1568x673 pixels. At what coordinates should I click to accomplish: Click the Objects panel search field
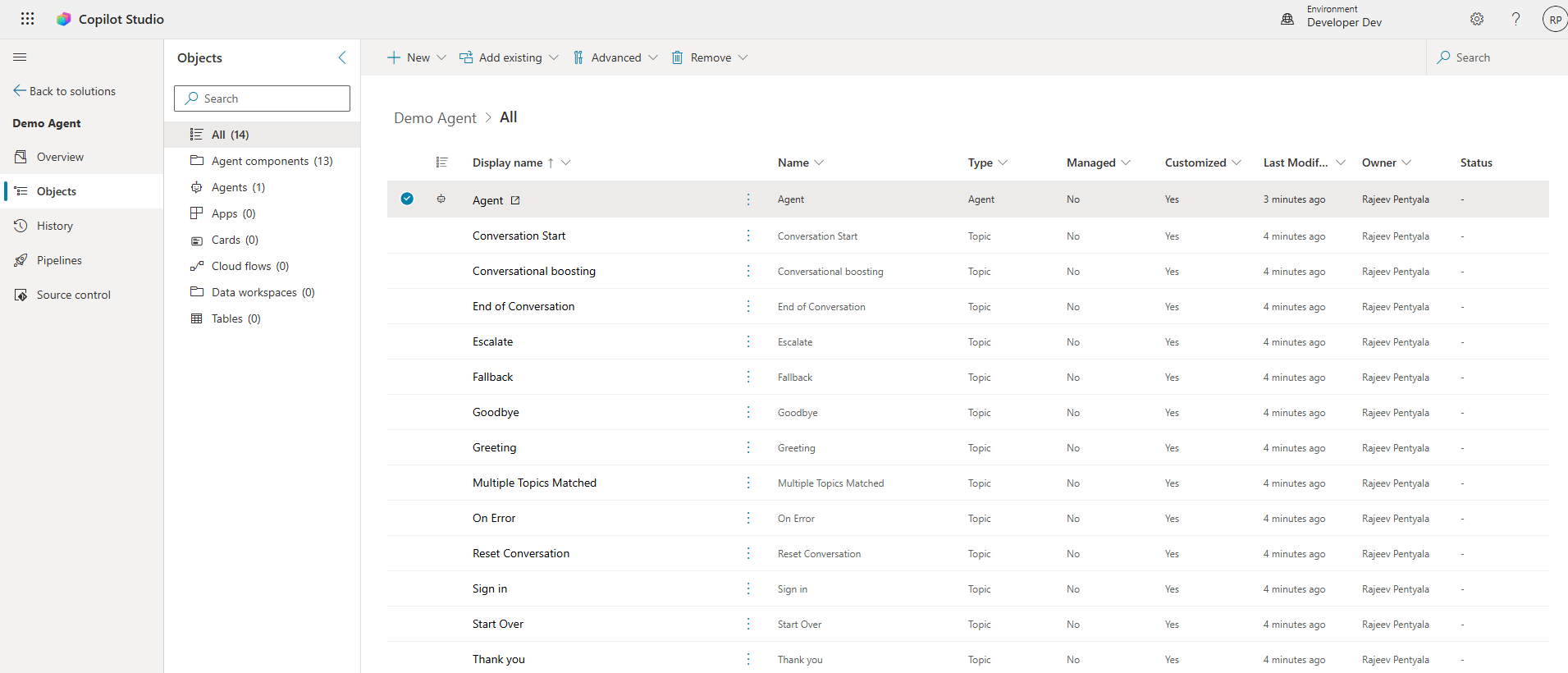[x=263, y=98]
